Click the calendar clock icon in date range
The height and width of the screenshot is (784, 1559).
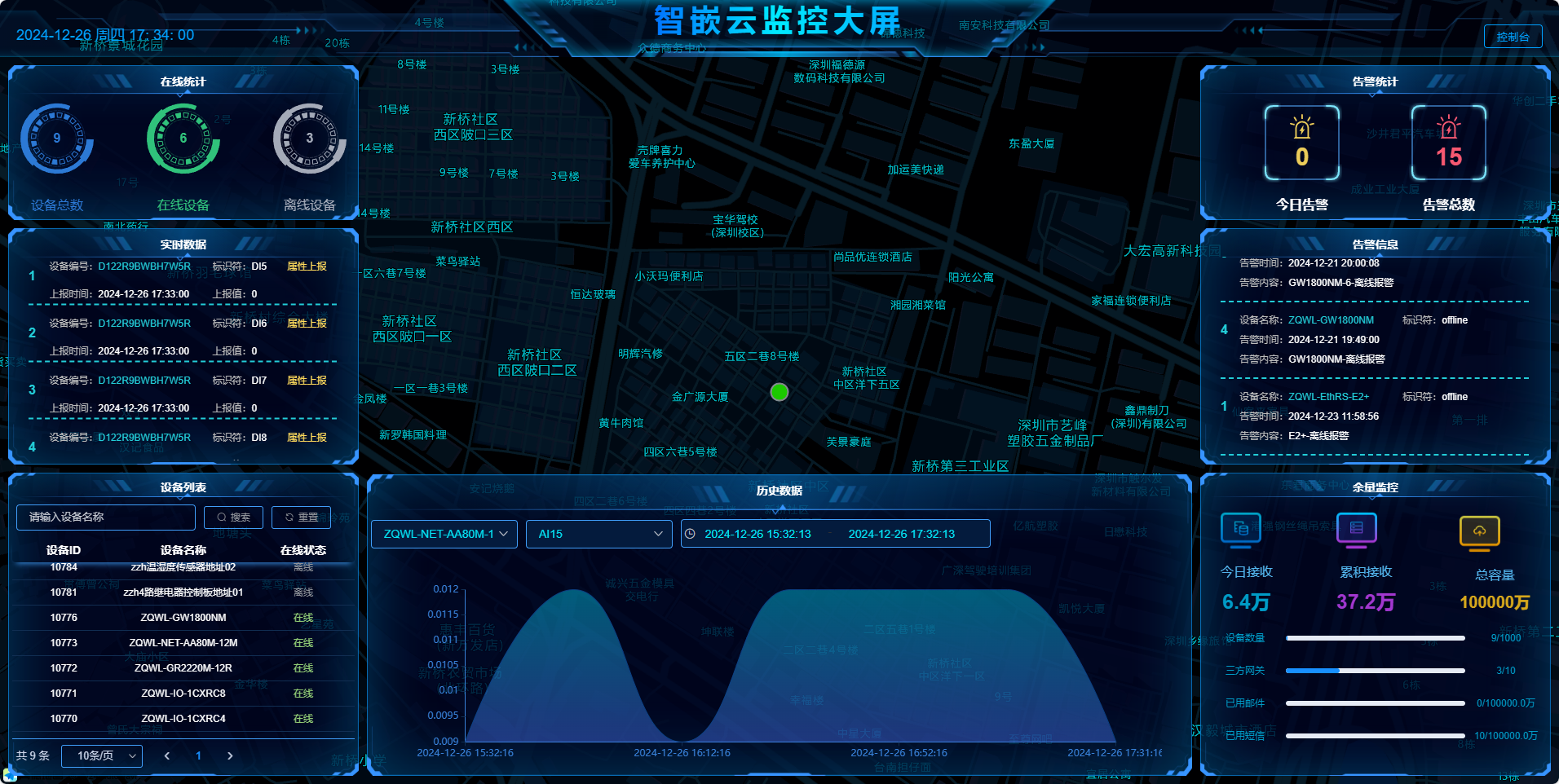coord(691,534)
